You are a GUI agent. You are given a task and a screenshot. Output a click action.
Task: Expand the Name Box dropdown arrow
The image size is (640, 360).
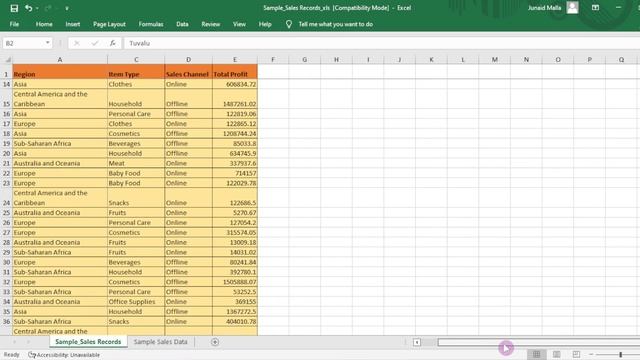[48, 43]
